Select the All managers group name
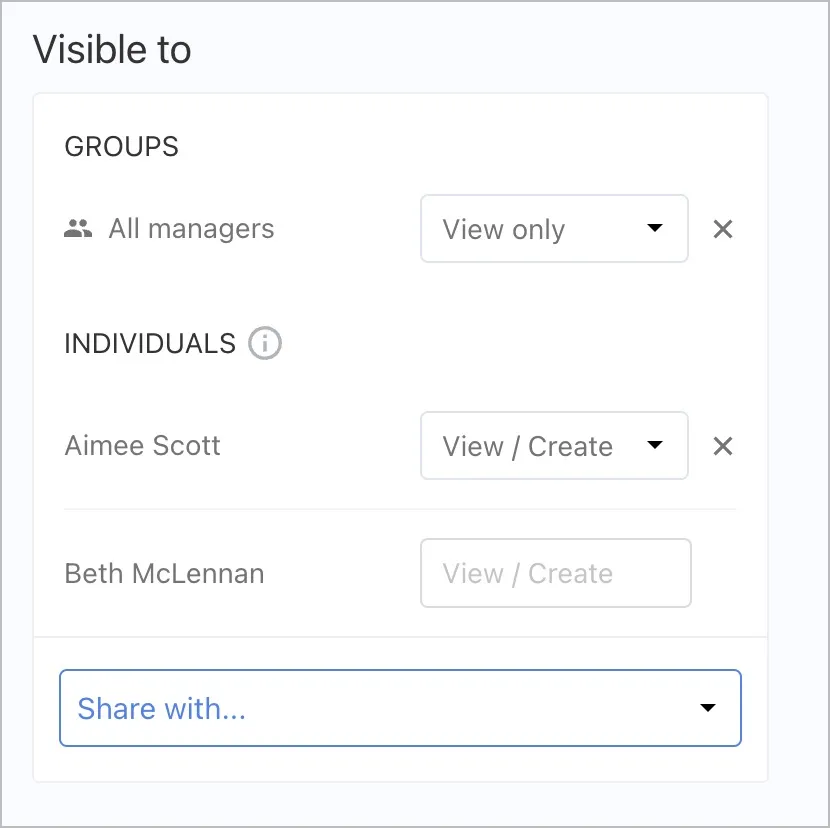Screen dimensions: 830x828 (x=191, y=229)
